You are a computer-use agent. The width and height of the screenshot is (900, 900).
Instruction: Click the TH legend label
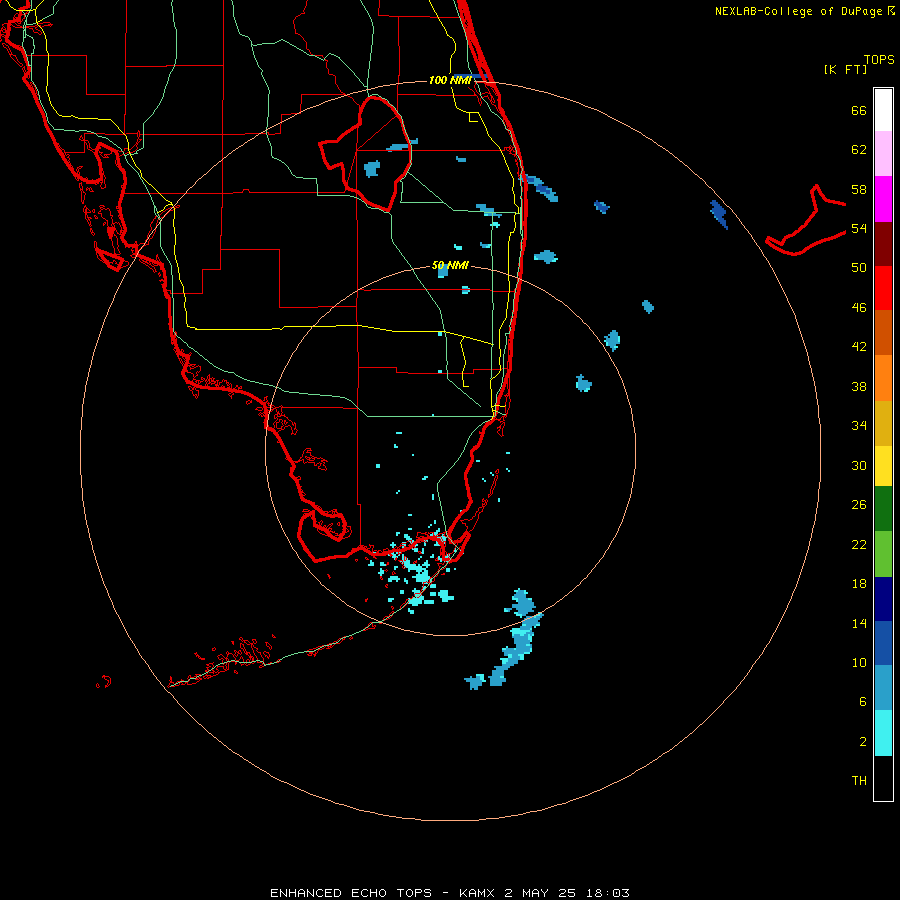[x=859, y=781]
